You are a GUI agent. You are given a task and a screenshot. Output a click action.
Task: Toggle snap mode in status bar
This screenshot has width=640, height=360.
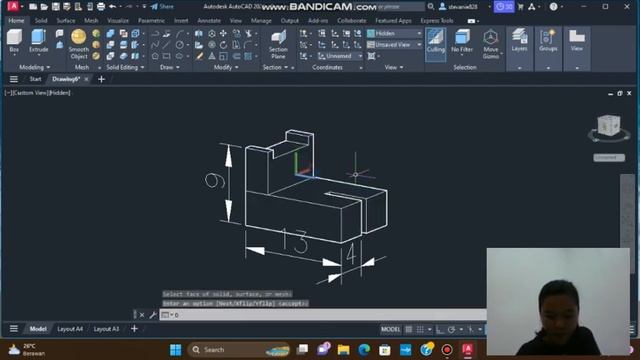click(420, 329)
